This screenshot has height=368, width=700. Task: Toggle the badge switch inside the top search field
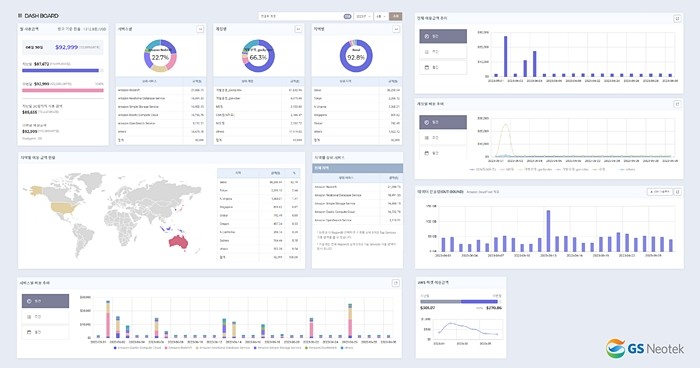click(x=347, y=16)
